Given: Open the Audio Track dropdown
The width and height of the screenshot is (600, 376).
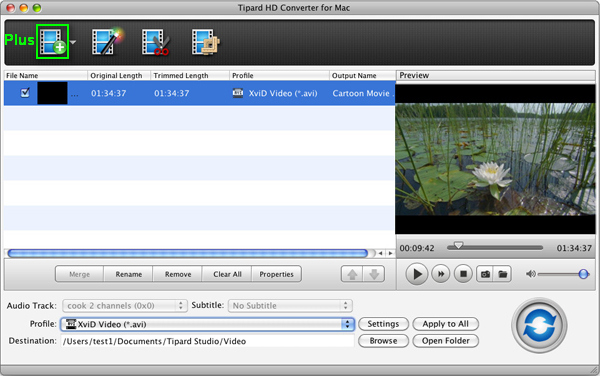Looking at the screenshot, I should (x=125, y=306).
